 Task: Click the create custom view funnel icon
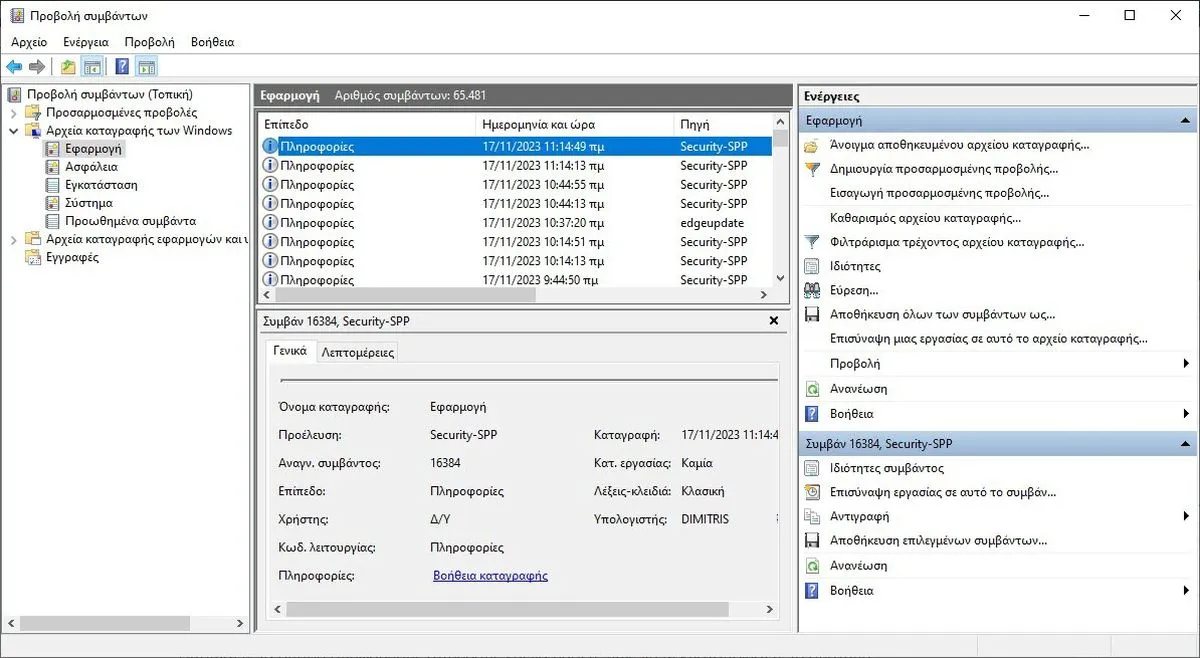tap(812, 169)
